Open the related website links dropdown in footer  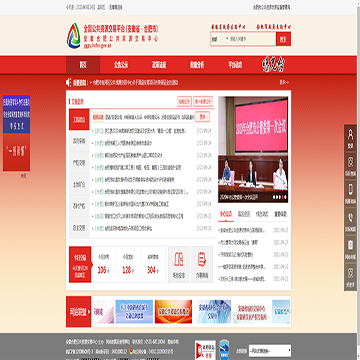(x=270, y=351)
